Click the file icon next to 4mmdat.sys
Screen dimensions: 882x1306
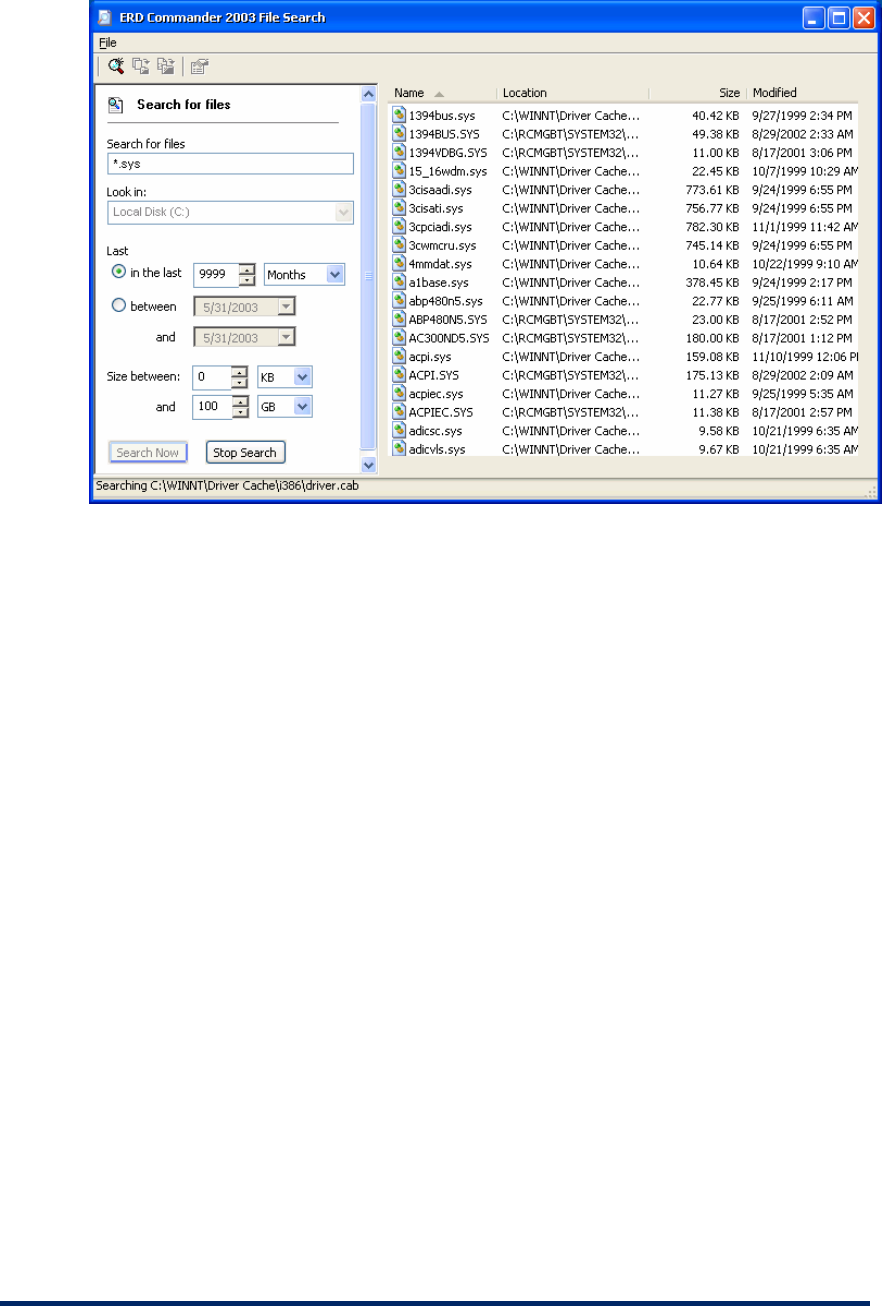[399, 264]
